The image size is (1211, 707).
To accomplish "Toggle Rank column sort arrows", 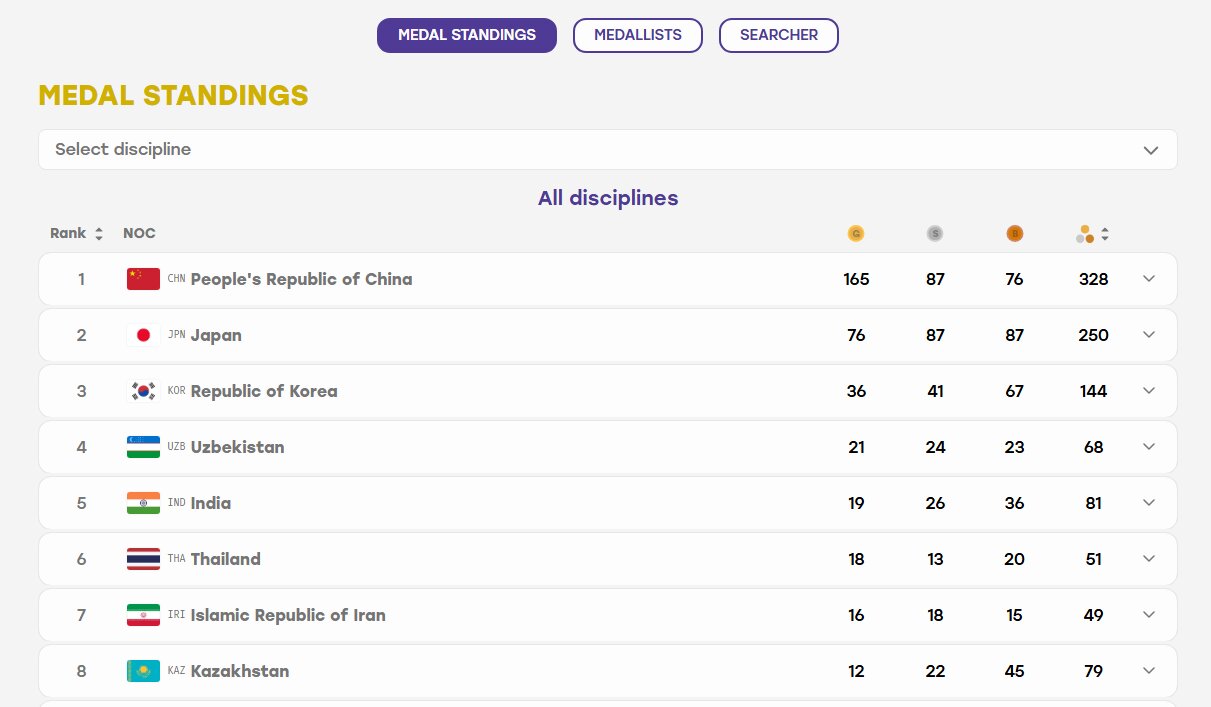I will click(98, 234).
